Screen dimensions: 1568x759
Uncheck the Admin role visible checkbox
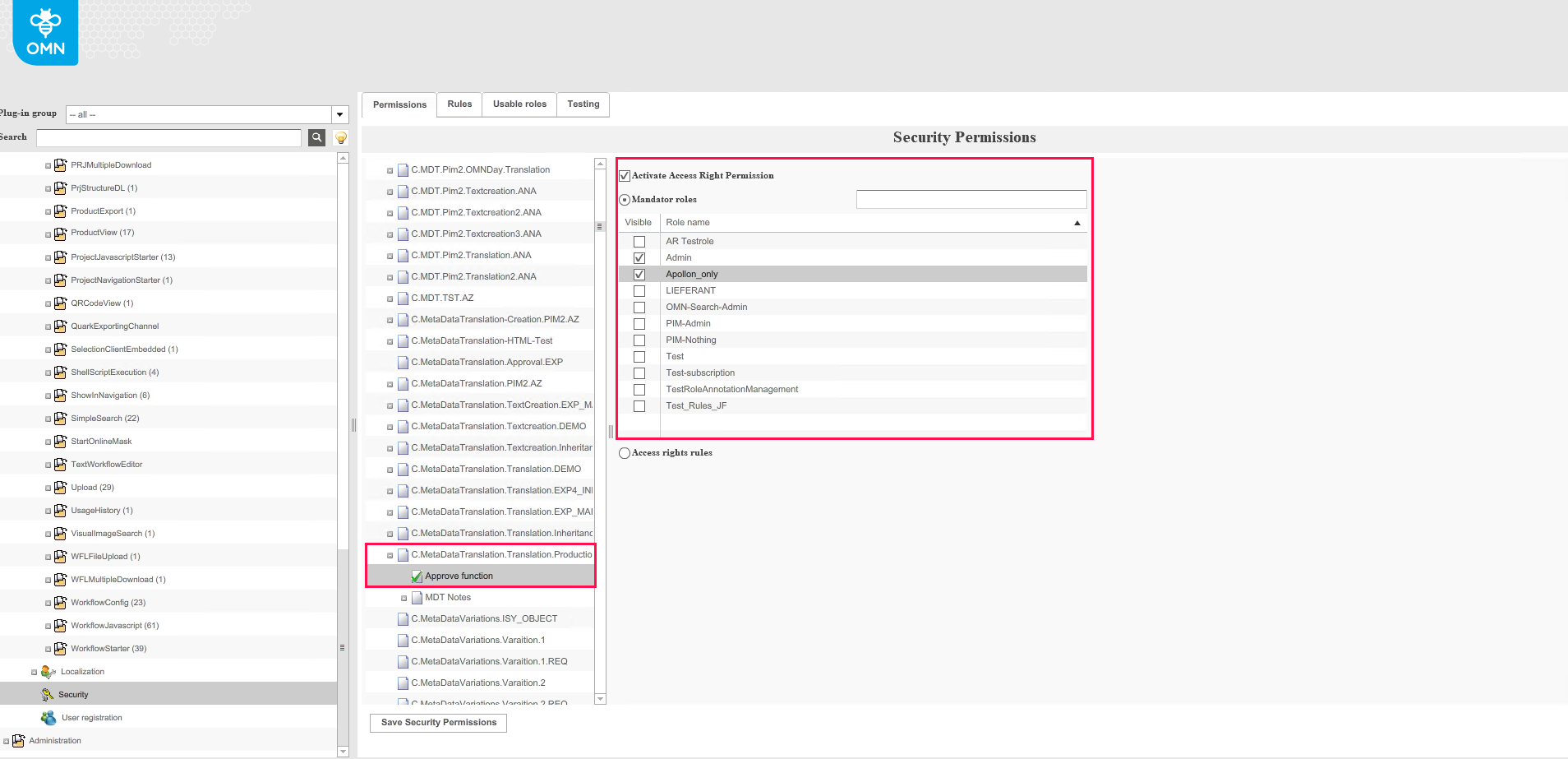coord(639,258)
